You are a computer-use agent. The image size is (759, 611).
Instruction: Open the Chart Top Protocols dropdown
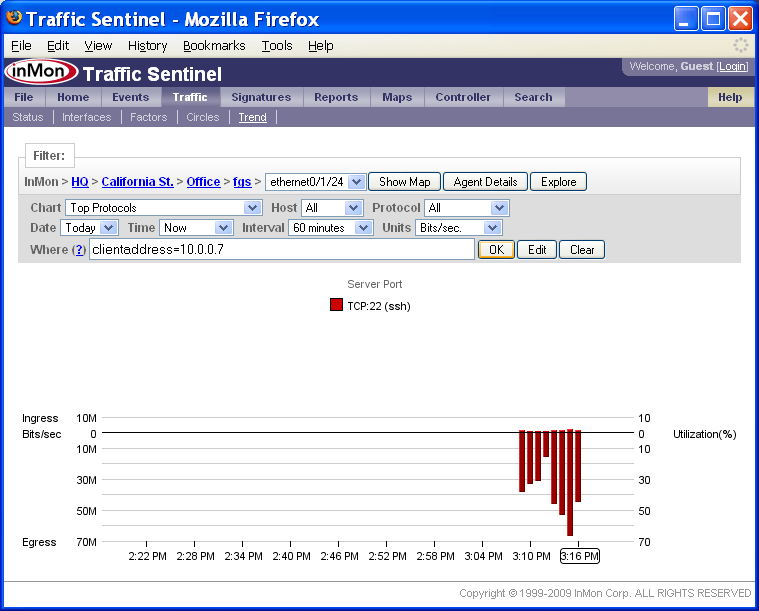164,208
